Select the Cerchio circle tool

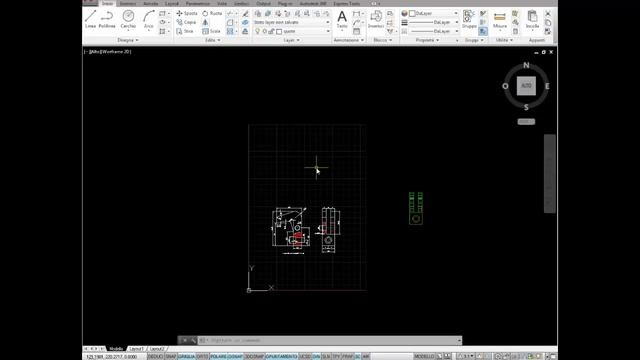pos(128,19)
